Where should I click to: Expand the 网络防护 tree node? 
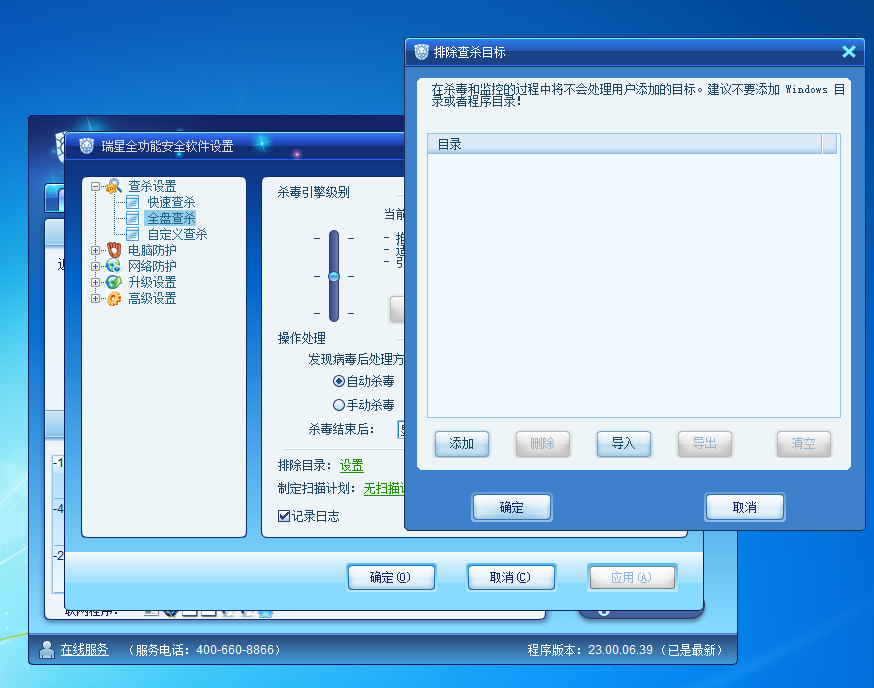(x=95, y=267)
